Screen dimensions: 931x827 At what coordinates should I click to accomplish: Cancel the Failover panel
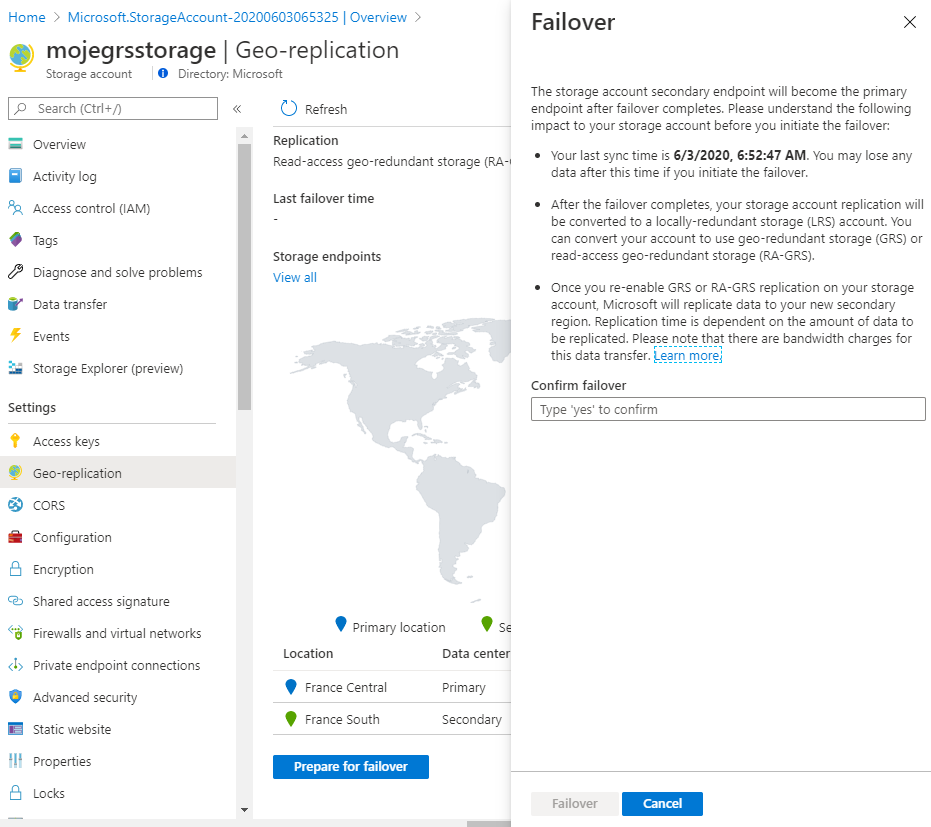click(x=662, y=804)
